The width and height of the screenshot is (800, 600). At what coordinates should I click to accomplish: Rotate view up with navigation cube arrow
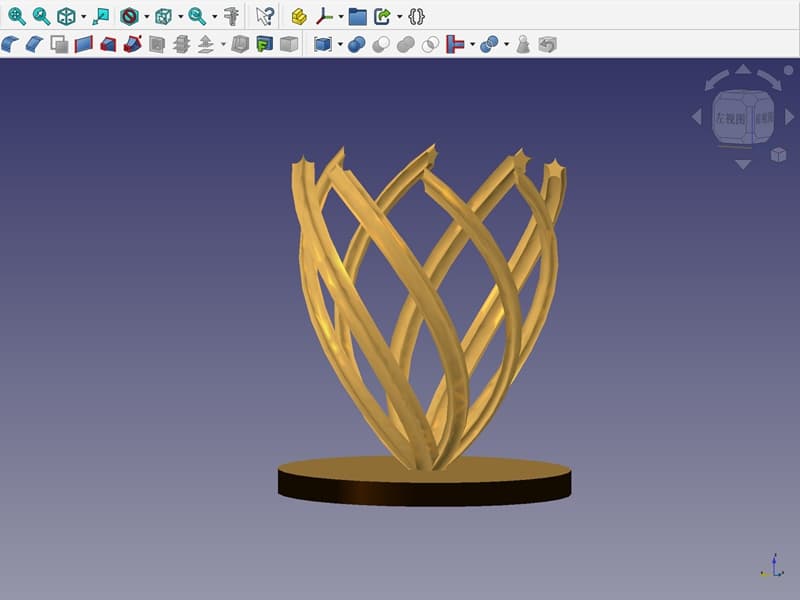[743, 69]
